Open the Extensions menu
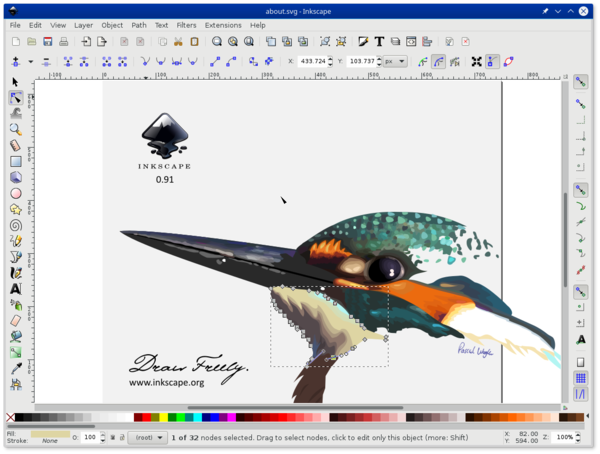 (x=223, y=25)
